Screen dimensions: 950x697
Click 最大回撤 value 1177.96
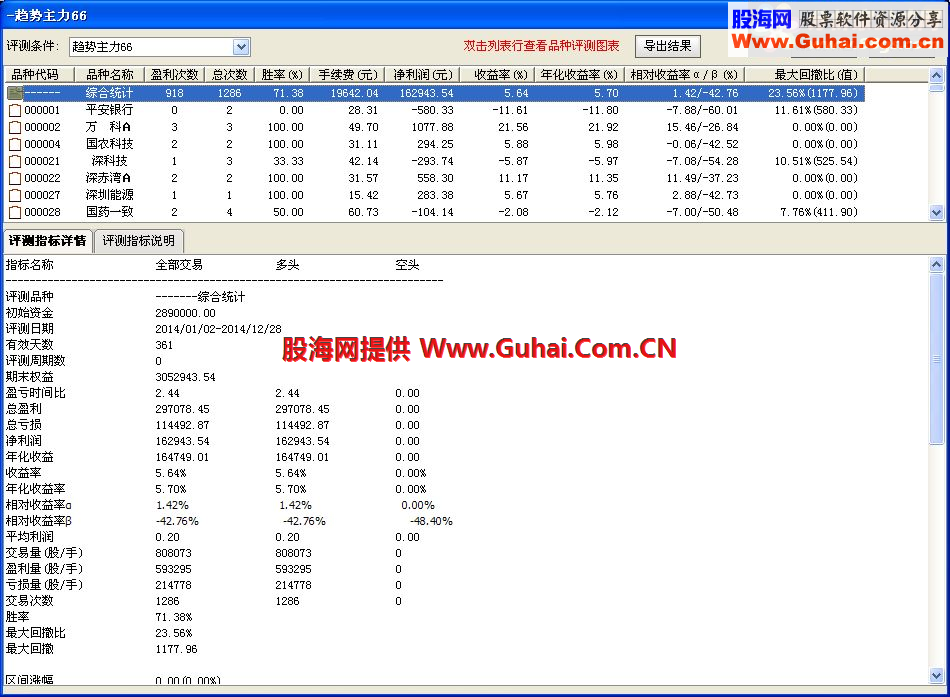(176, 649)
